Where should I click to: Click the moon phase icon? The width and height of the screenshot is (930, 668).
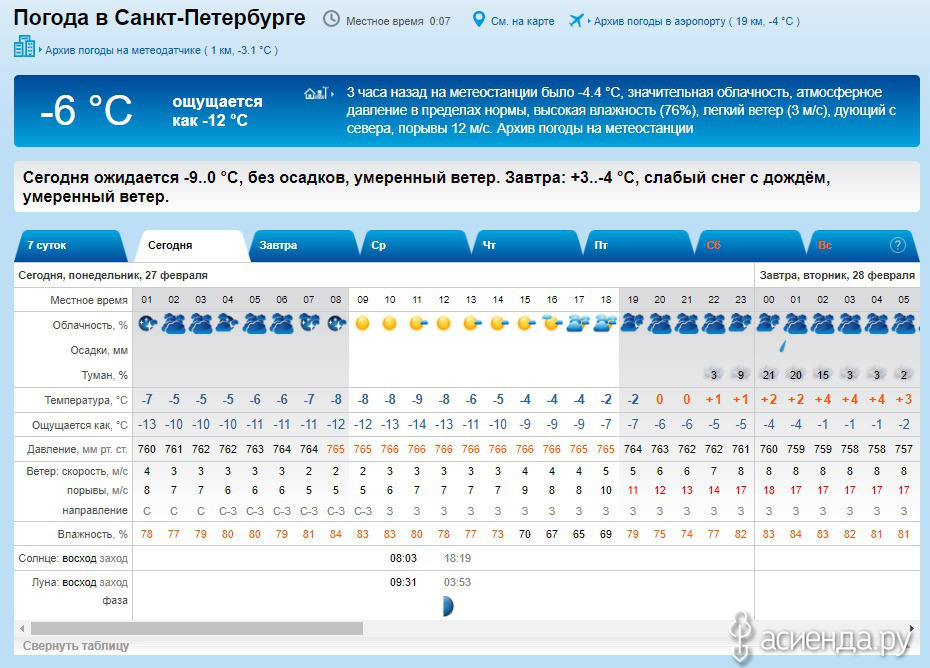tap(448, 606)
